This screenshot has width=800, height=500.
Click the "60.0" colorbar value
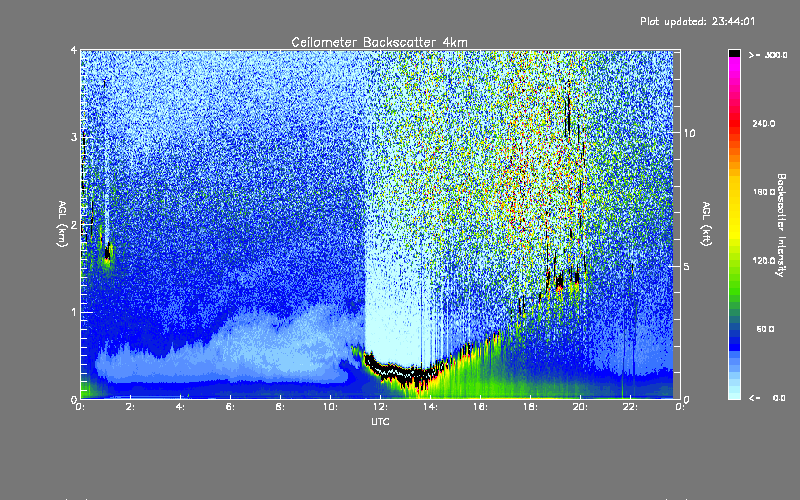[x=765, y=329]
